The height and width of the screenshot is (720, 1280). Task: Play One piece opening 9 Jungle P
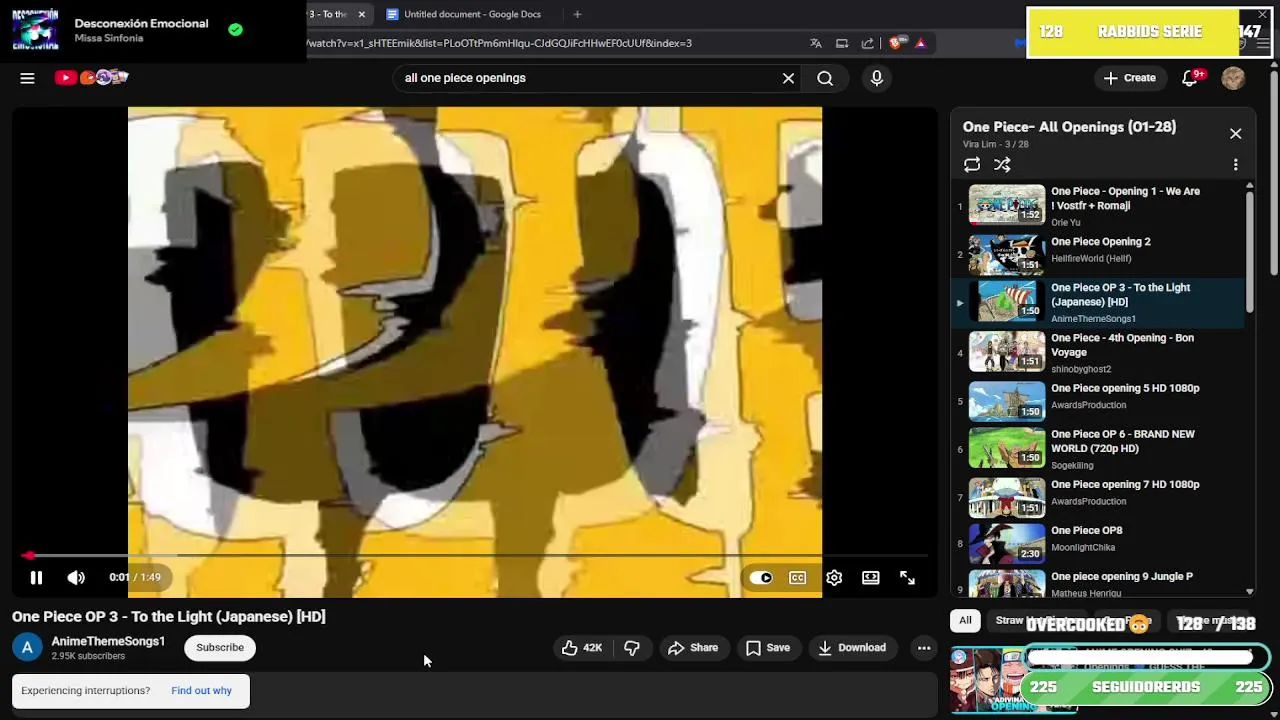click(x=1099, y=583)
